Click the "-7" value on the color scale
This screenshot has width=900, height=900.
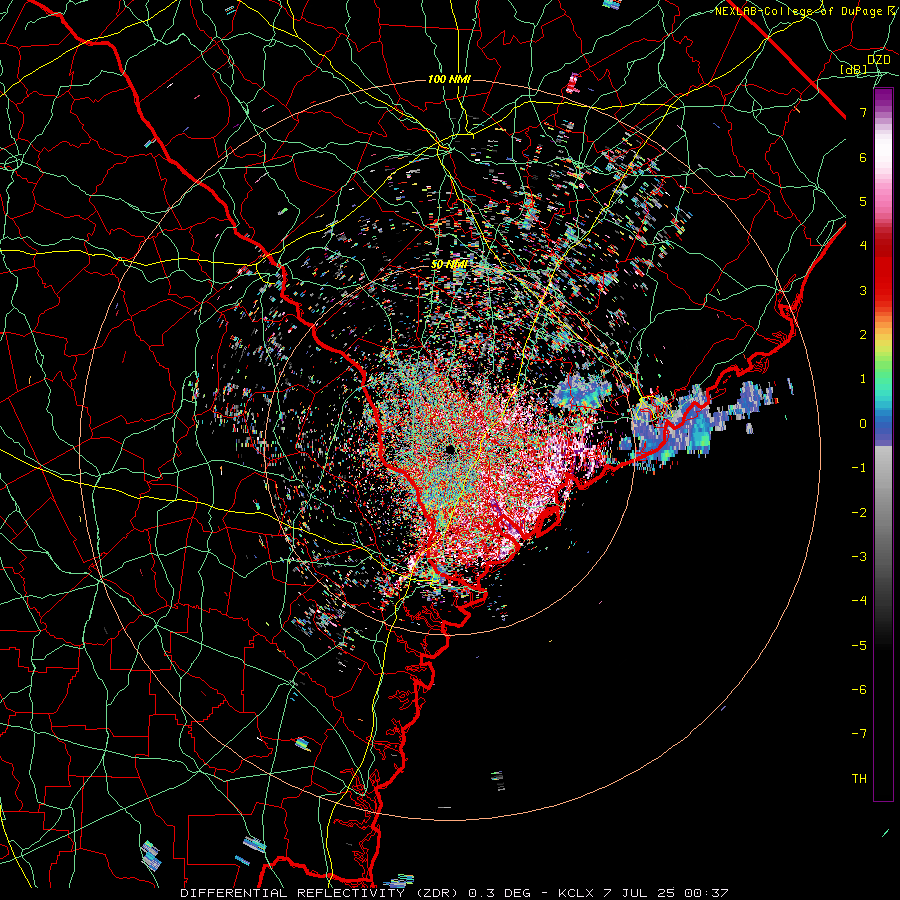(859, 734)
